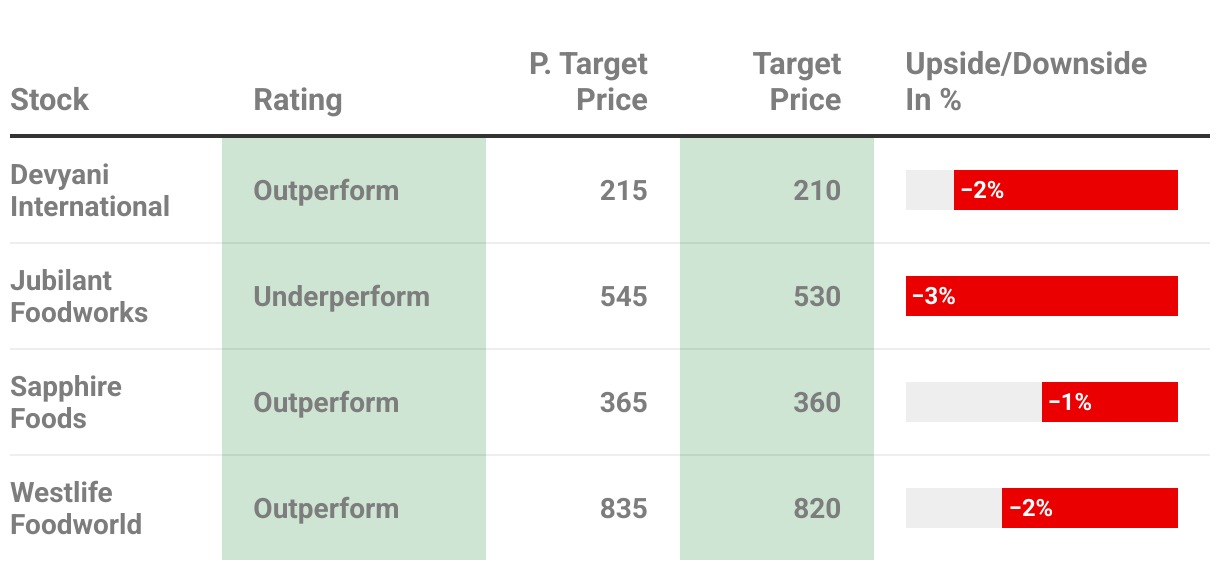
Task: Select Sapphire Foods stock name
Action: (x=66, y=402)
